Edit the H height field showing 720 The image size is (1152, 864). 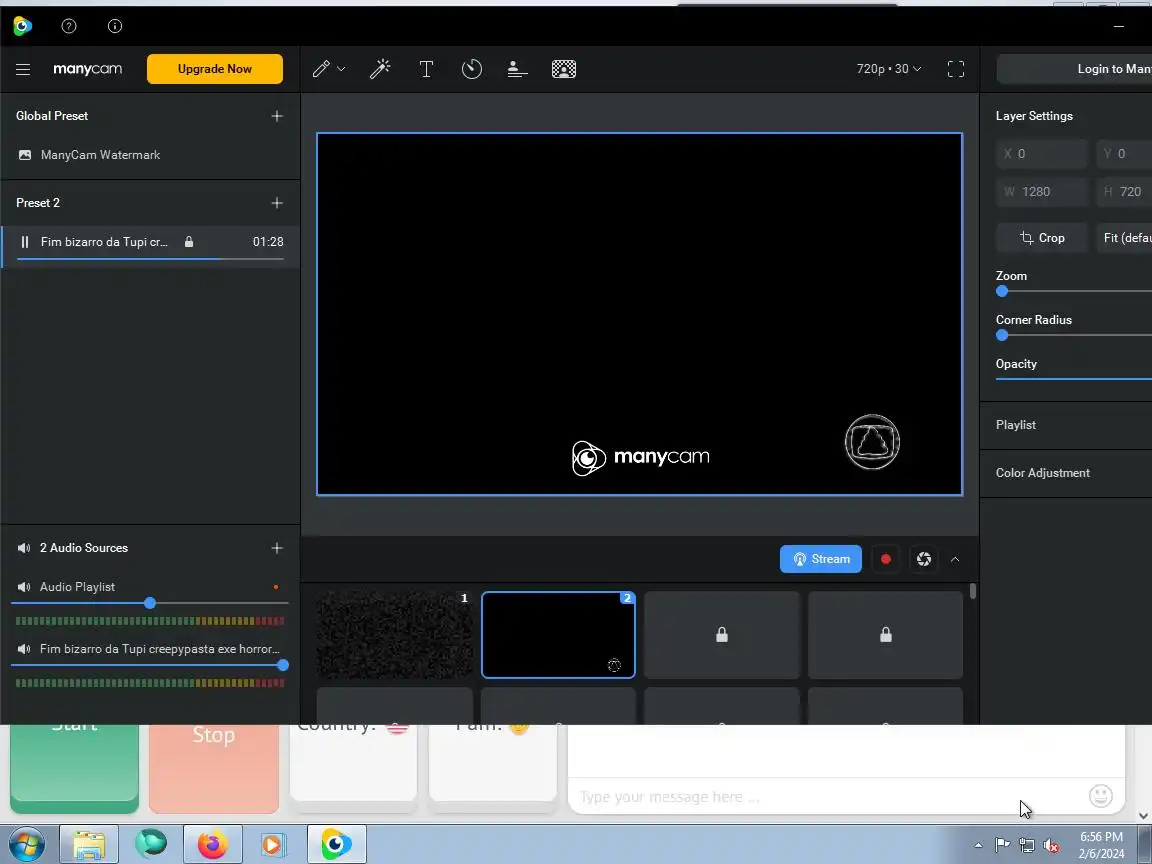pyautogui.click(x=1124, y=192)
